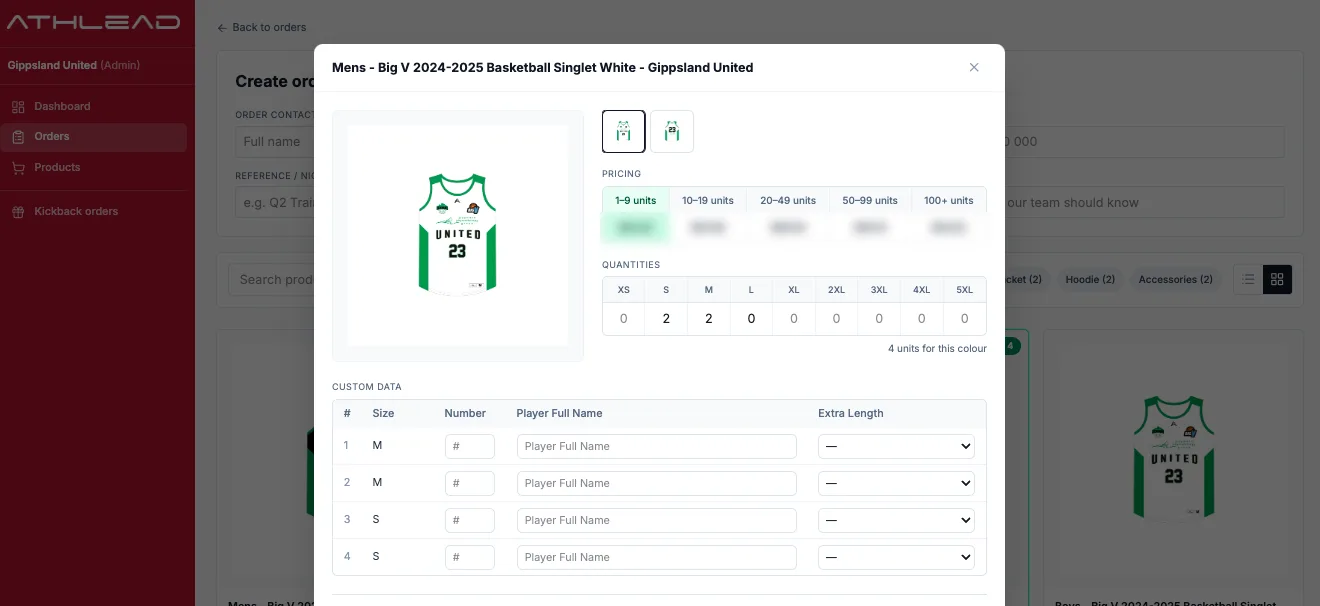1320x606 pixels.
Task: Open Extra Length dropdown for row 4
Action: [896, 557]
